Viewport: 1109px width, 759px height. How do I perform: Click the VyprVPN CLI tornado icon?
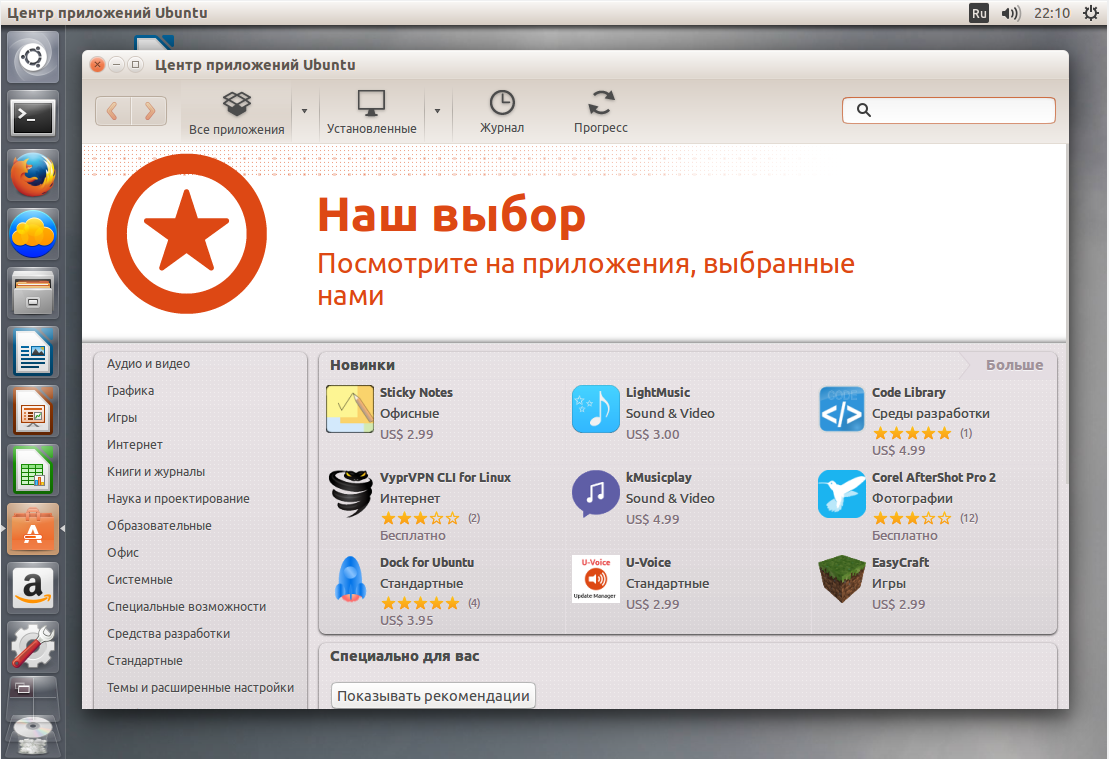click(350, 493)
